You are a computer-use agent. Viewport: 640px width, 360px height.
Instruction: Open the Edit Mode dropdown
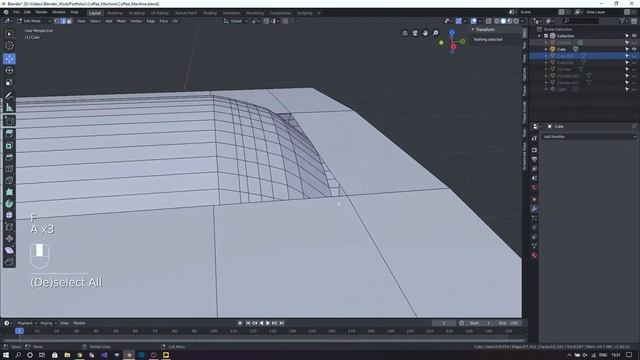(34, 21)
